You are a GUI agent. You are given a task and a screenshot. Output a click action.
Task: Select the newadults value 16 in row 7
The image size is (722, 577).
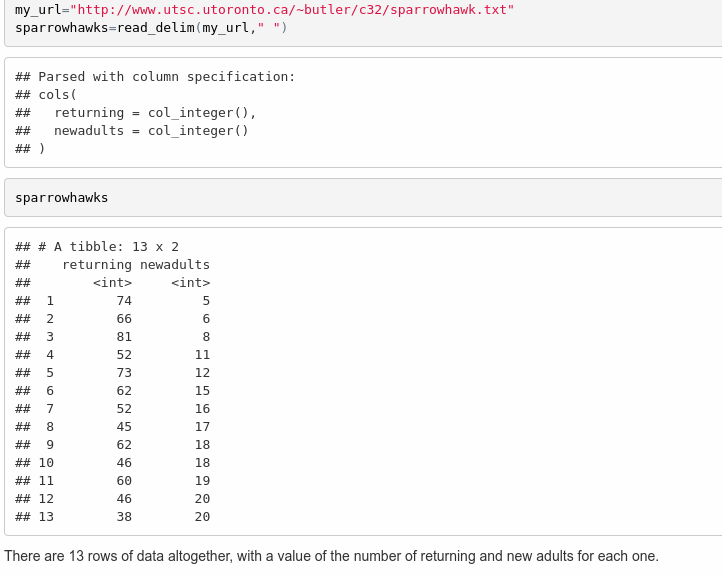202,409
